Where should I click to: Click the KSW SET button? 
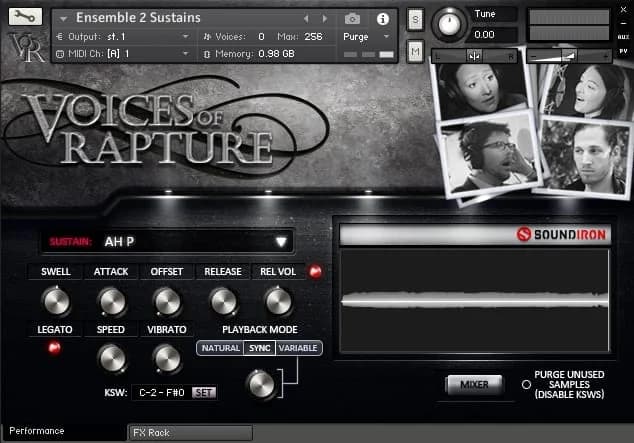[204, 392]
